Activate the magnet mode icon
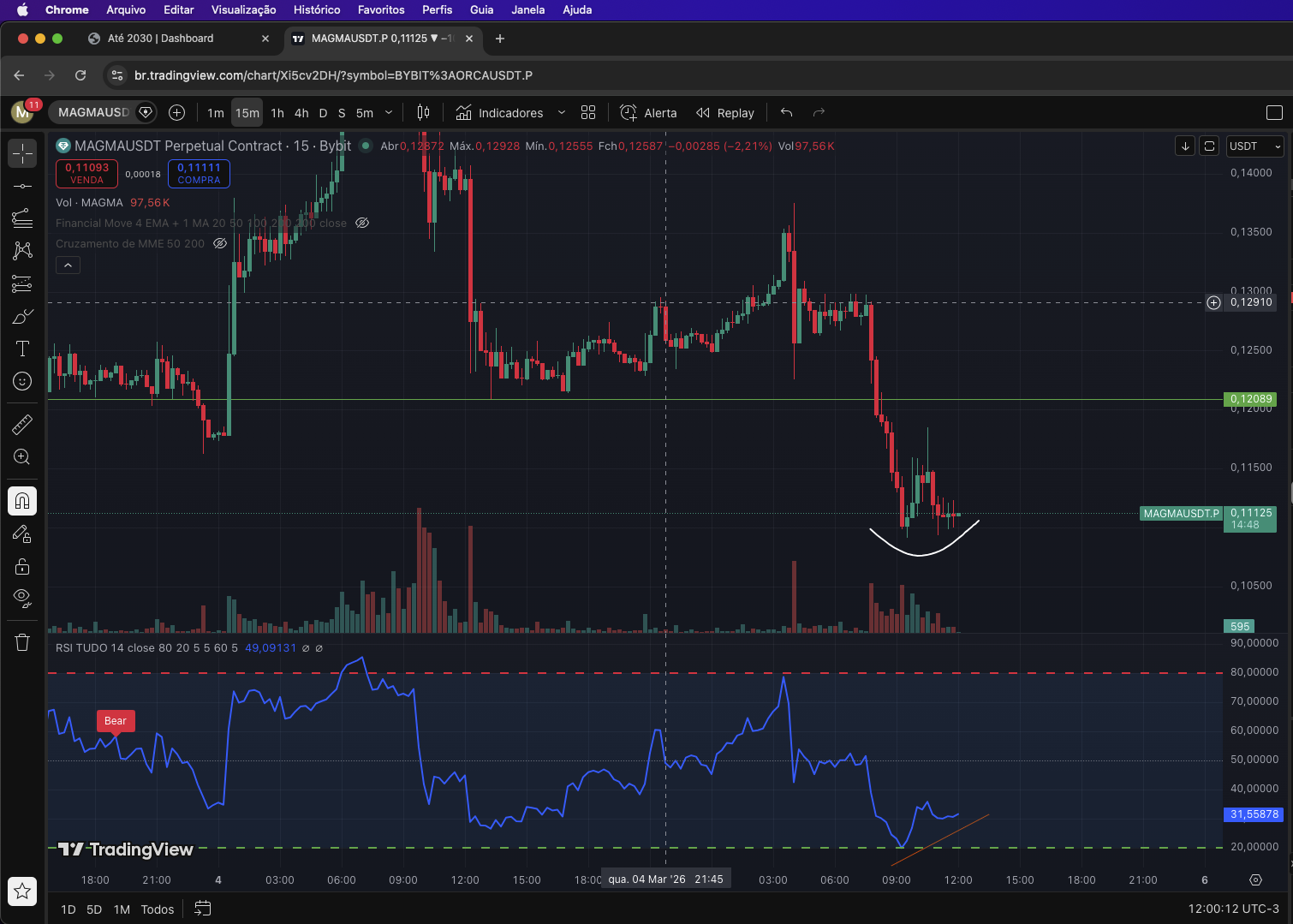Viewport: 1293px width, 924px height. click(22, 501)
